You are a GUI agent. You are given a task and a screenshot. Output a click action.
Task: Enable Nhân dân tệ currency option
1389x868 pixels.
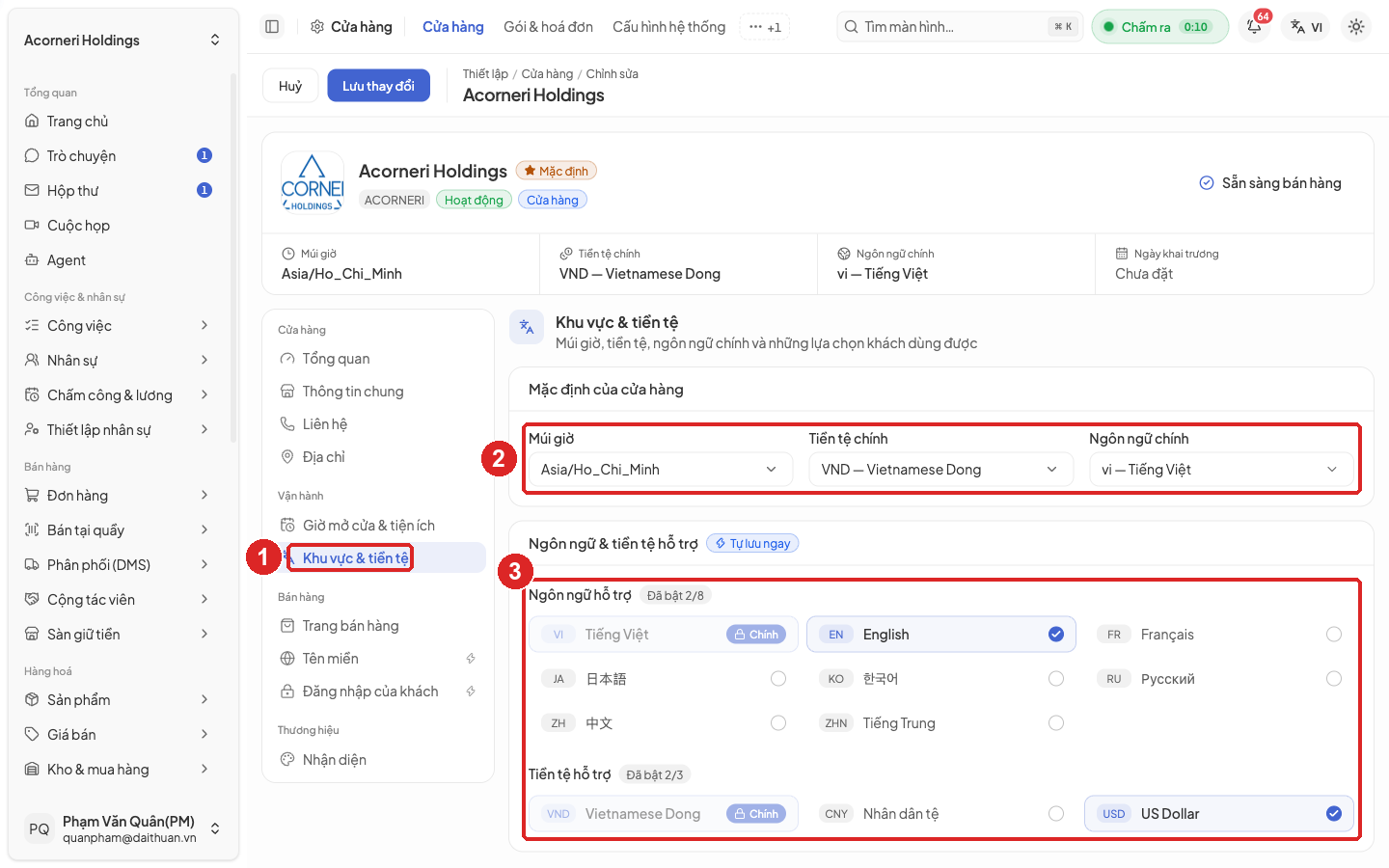point(941,814)
